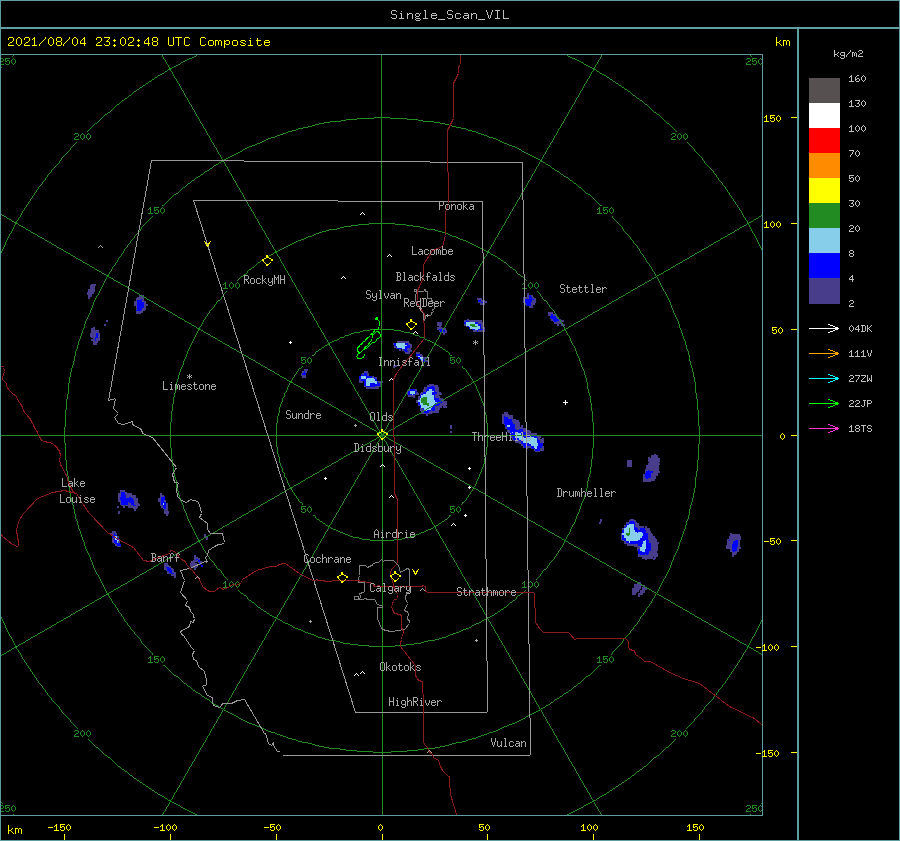Click the green storm track outline near Innisfail

(368, 340)
